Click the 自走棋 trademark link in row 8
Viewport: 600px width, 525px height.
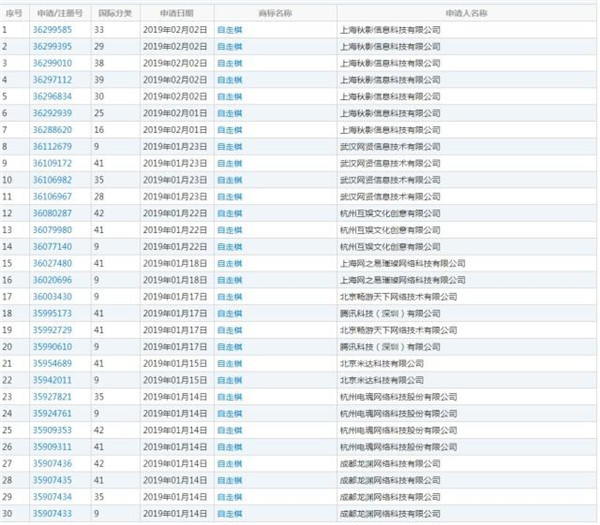(x=230, y=147)
